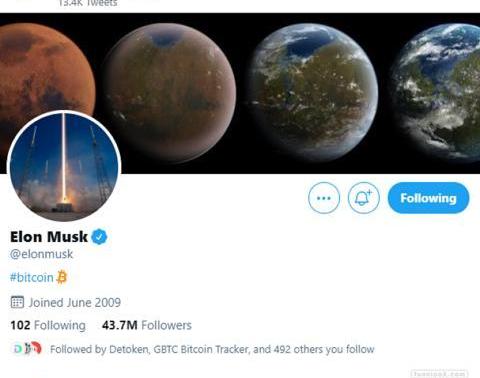
Task: Click the Elon Musk display name
Action: pos(49,237)
